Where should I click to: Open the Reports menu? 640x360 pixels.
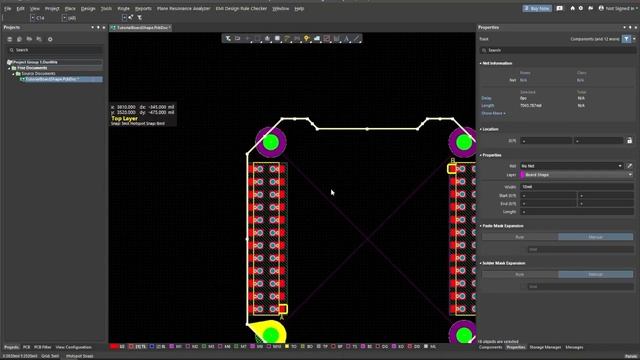pyautogui.click(x=143, y=8)
